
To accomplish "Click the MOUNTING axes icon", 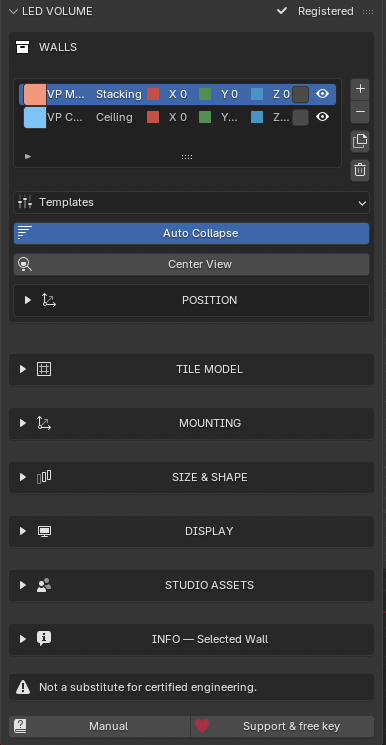I will pos(44,423).
